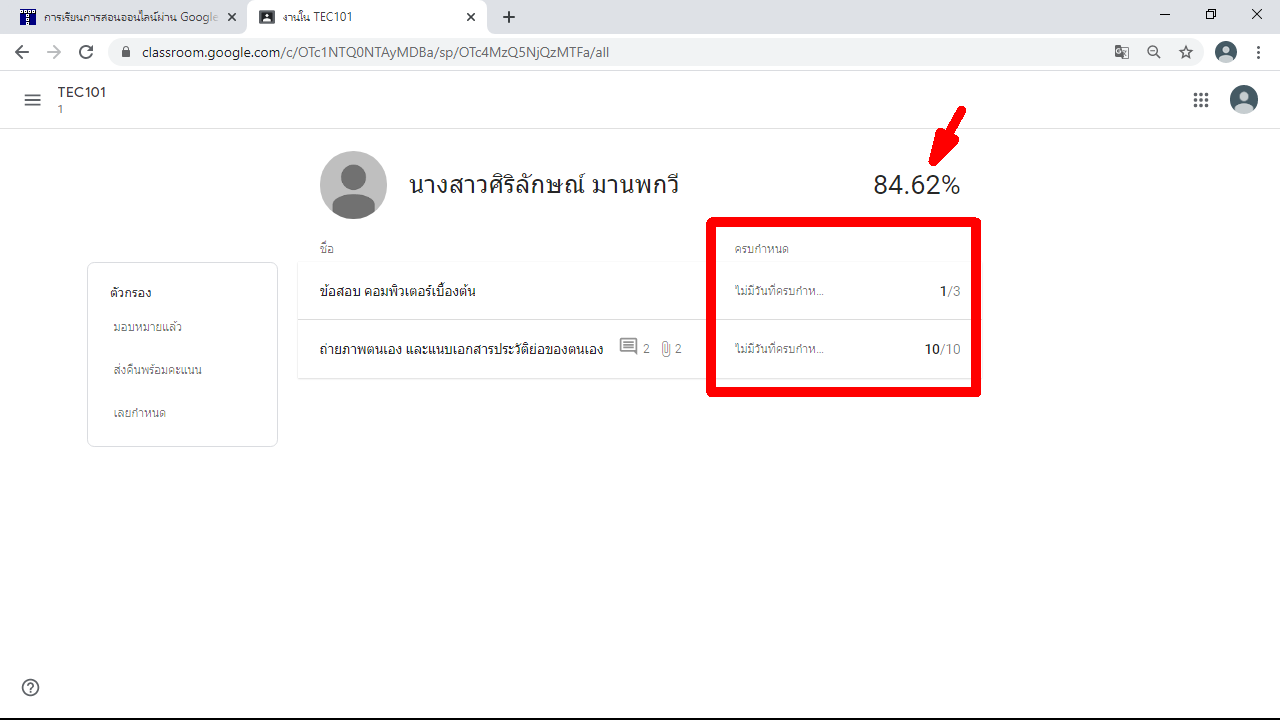Click the Chrome profile icon in toolbar
1280x720 pixels.
(x=1225, y=52)
